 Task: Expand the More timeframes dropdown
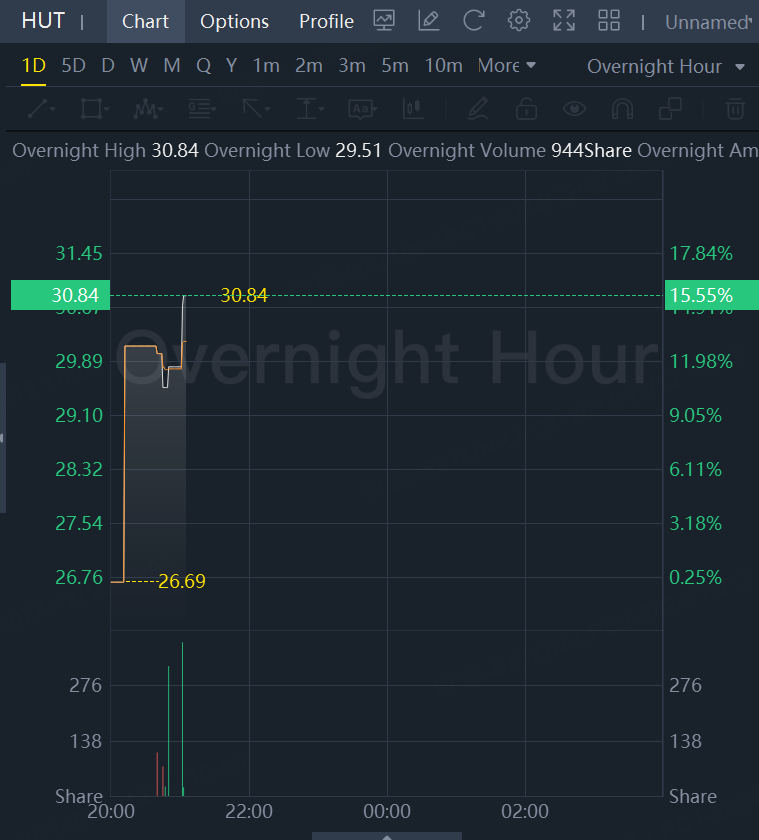tap(507, 66)
